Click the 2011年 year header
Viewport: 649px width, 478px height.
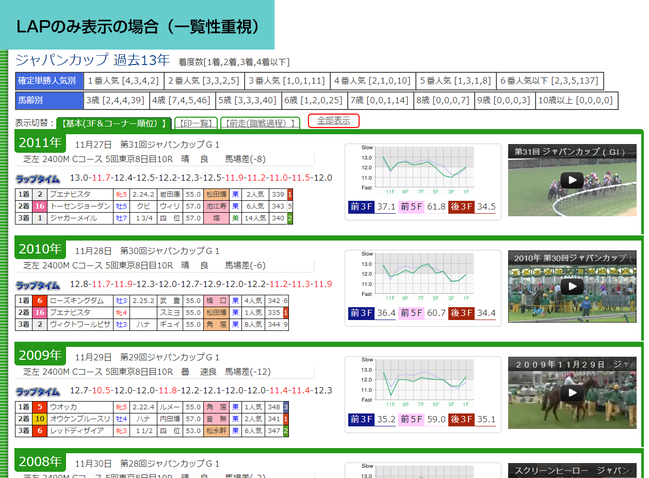[40, 143]
